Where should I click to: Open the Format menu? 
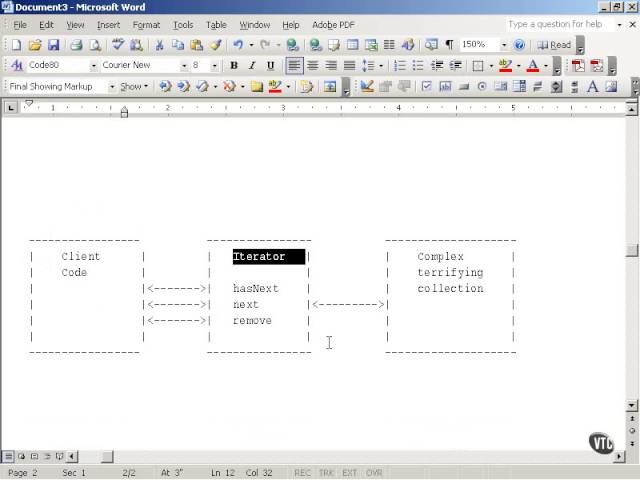pyautogui.click(x=146, y=25)
